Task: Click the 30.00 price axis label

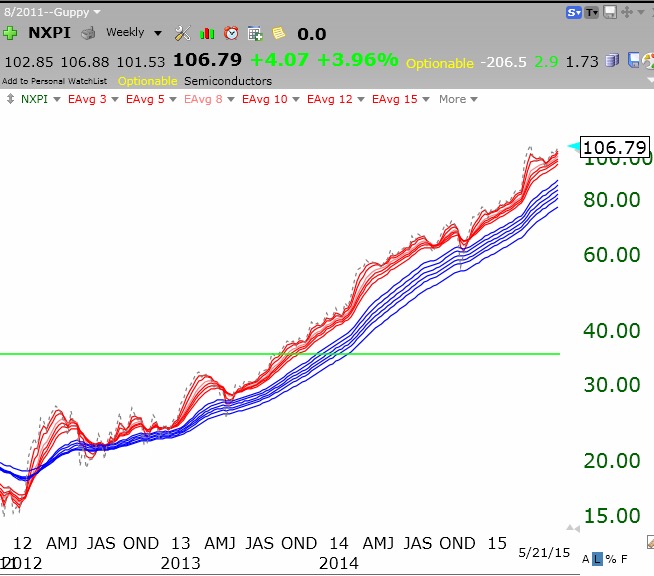Action: (611, 385)
